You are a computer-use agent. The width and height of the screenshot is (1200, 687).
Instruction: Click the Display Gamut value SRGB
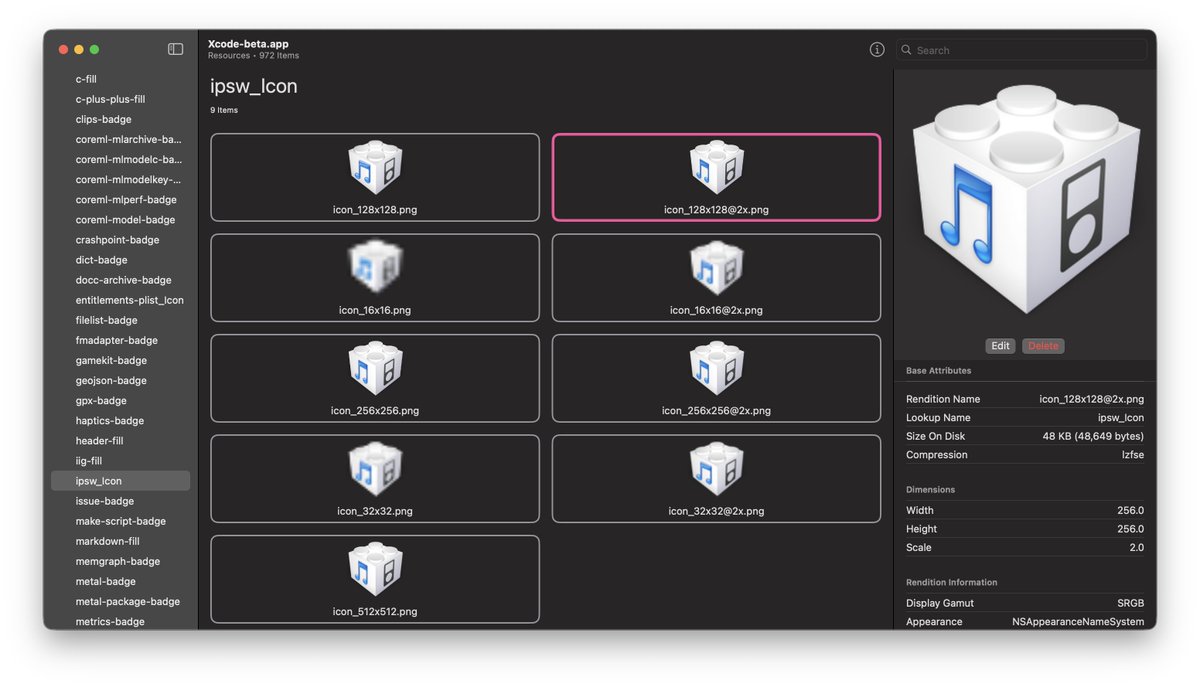1130,603
